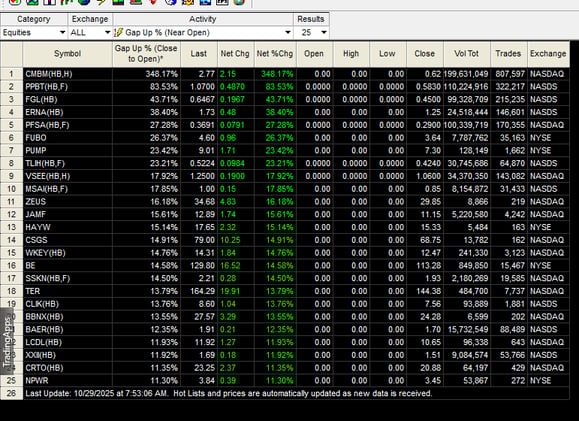
Task: Open the Results count dropdown showing 25
Action: click(311, 32)
